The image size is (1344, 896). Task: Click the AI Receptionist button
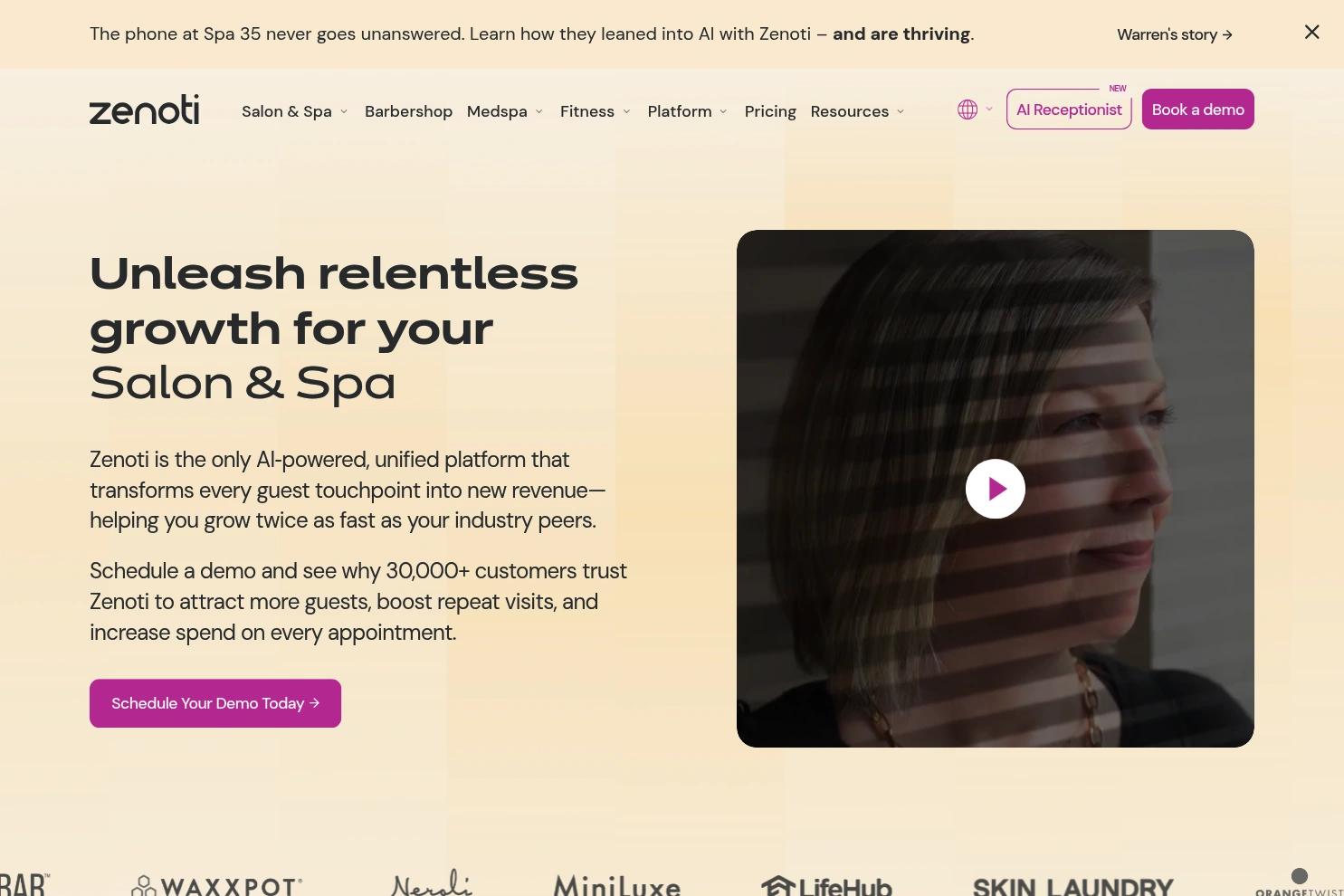(1069, 110)
